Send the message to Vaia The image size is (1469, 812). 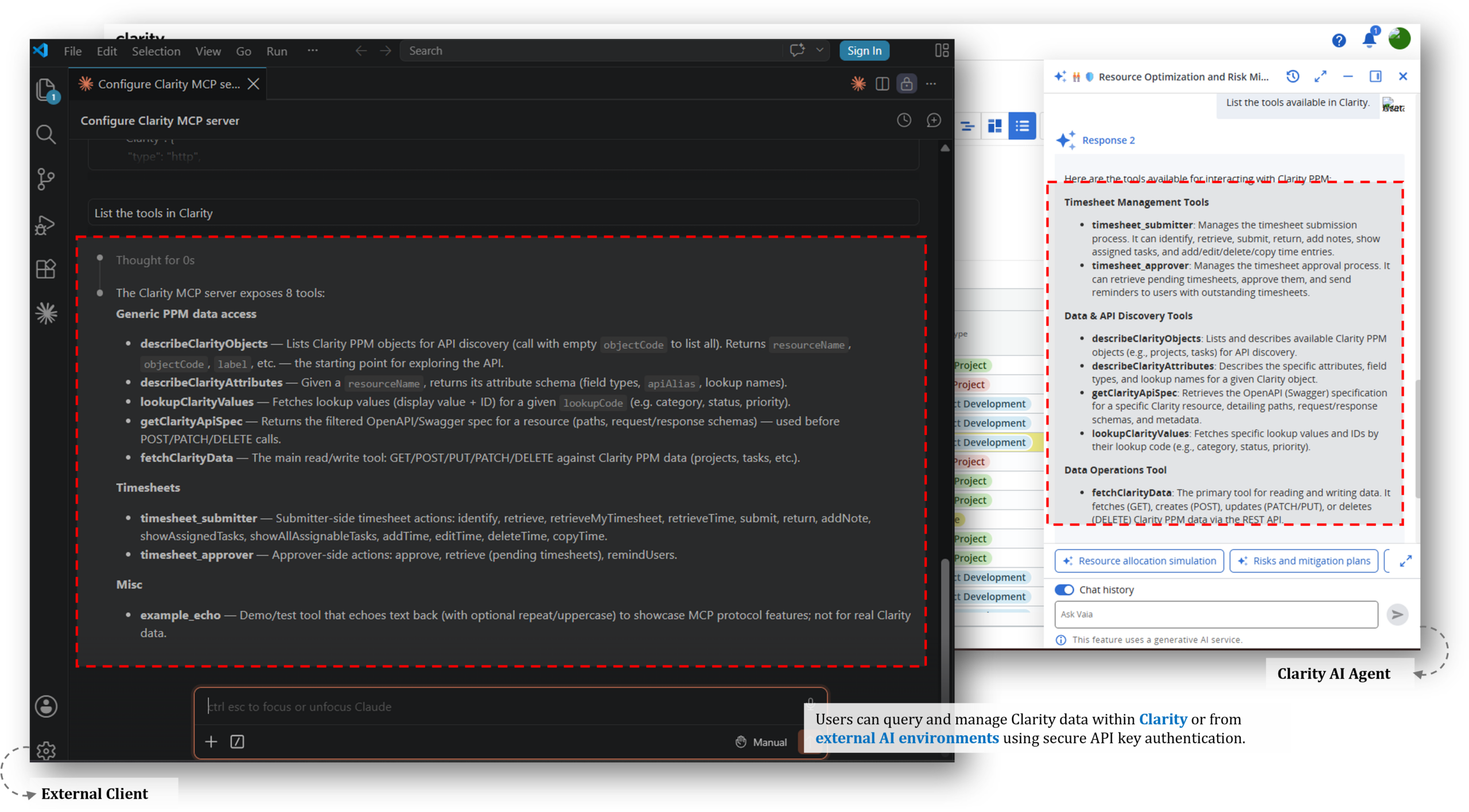pyautogui.click(x=1397, y=614)
